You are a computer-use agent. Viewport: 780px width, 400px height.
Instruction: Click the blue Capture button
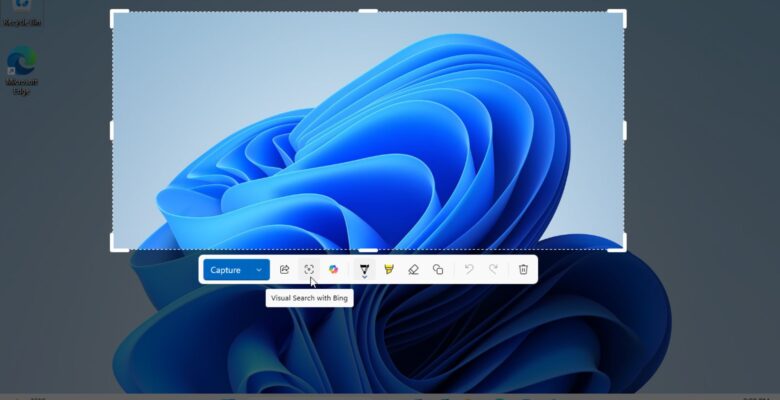226,270
